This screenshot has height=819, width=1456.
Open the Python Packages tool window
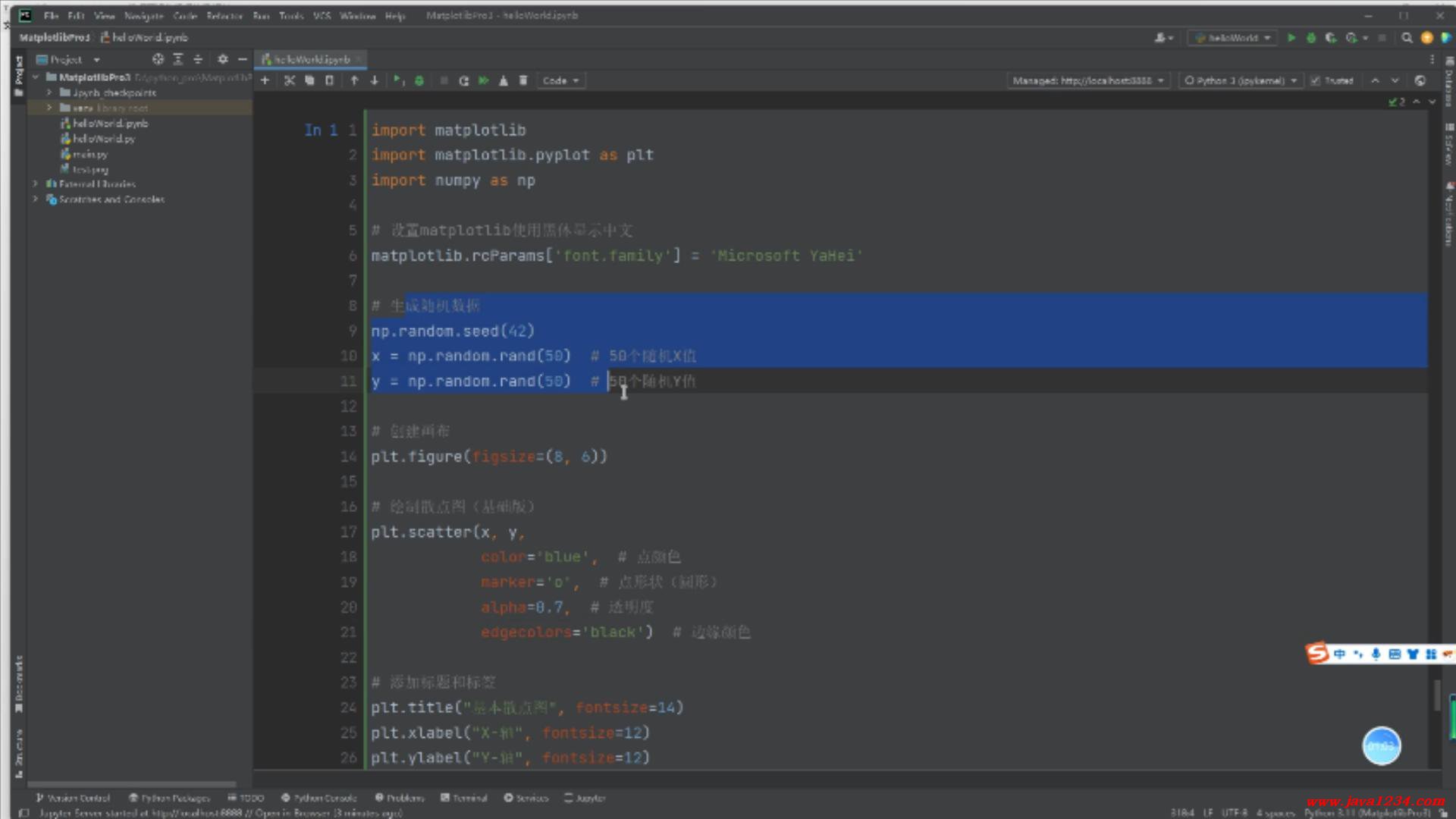[x=169, y=798]
